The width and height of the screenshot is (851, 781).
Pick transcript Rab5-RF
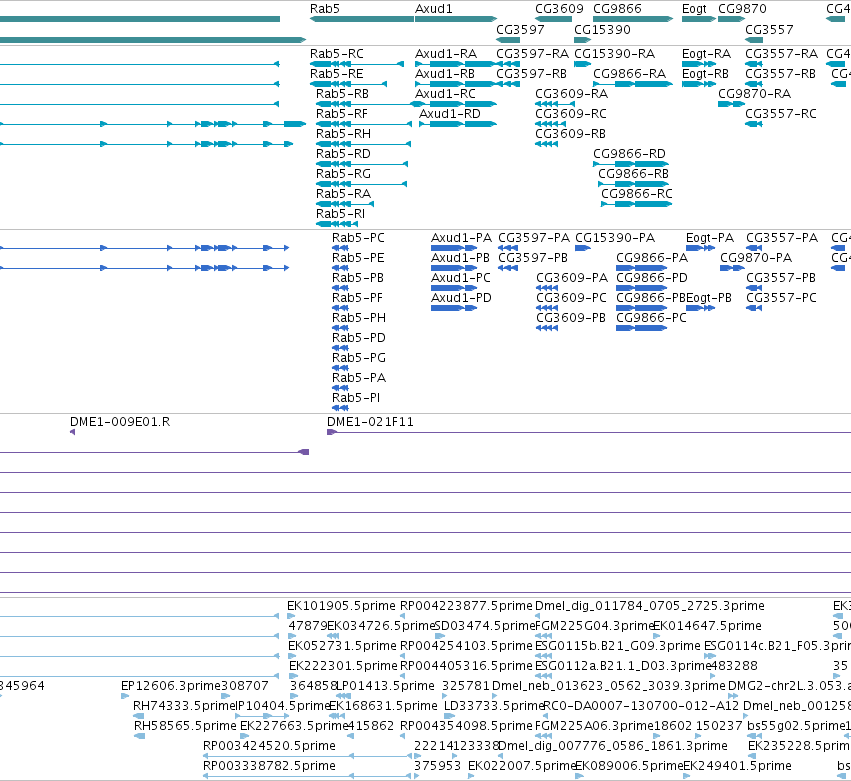pos(342,115)
